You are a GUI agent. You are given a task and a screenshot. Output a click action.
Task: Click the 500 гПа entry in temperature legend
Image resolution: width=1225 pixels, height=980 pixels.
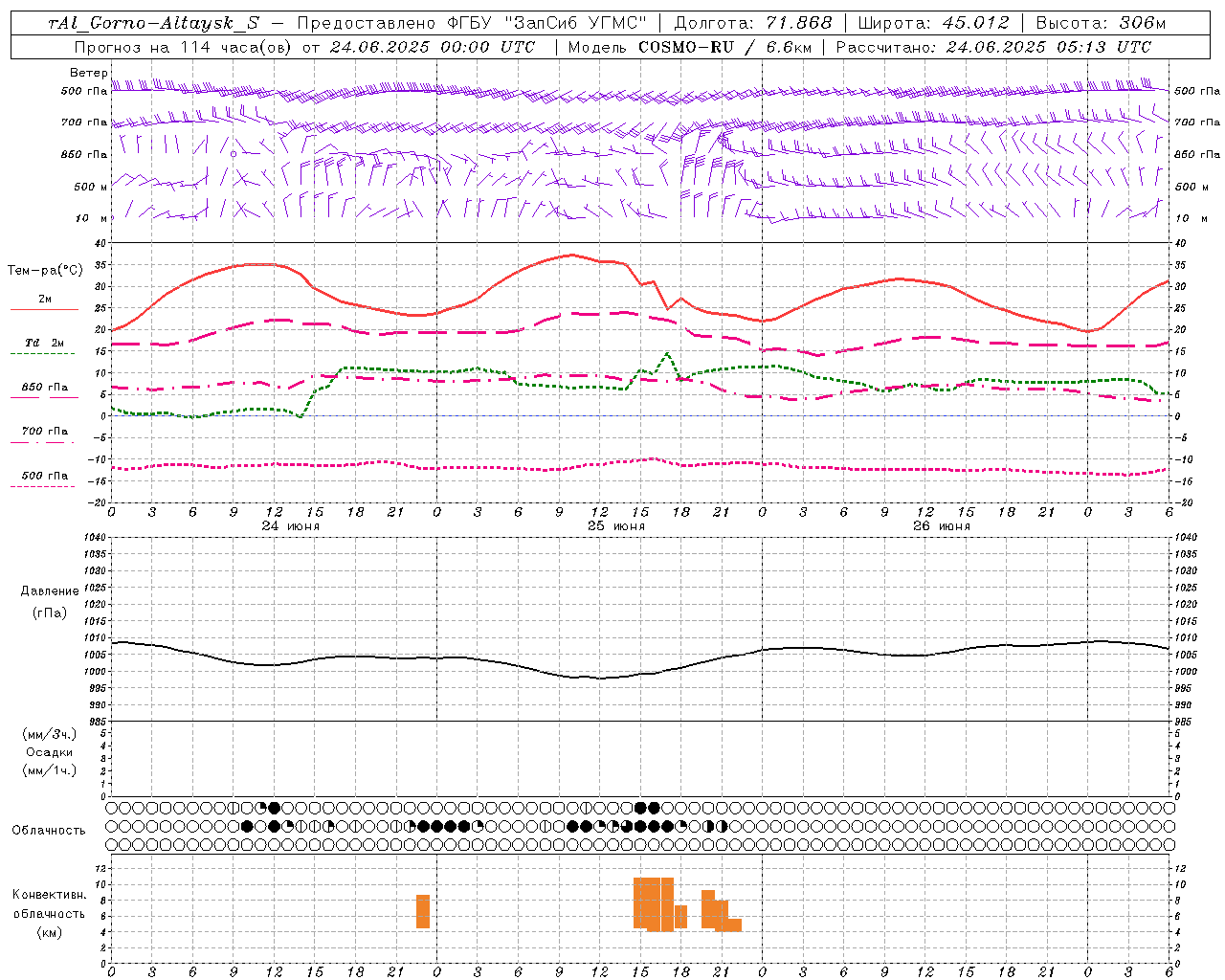(x=44, y=476)
